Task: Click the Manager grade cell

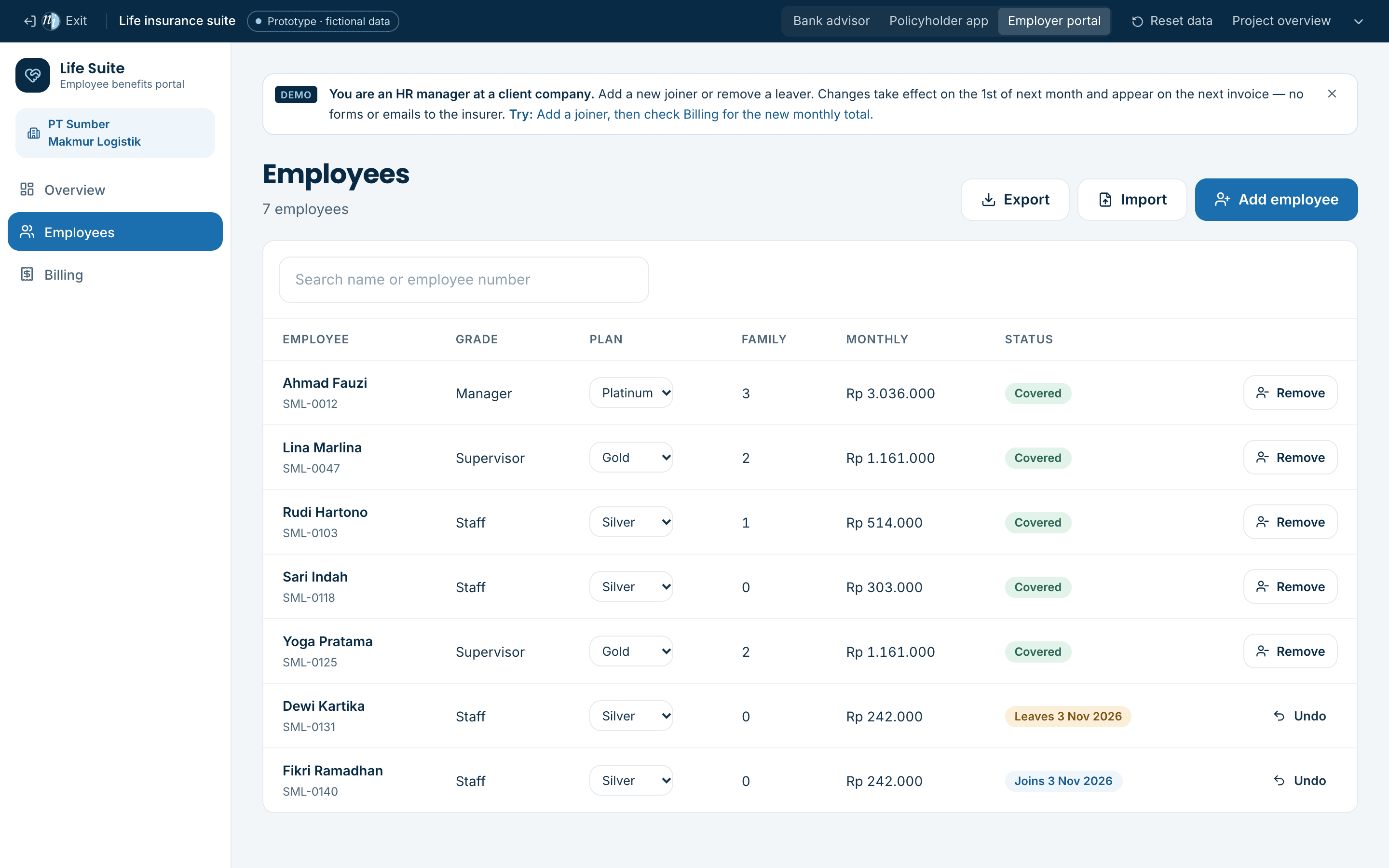Action: [x=483, y=393]
